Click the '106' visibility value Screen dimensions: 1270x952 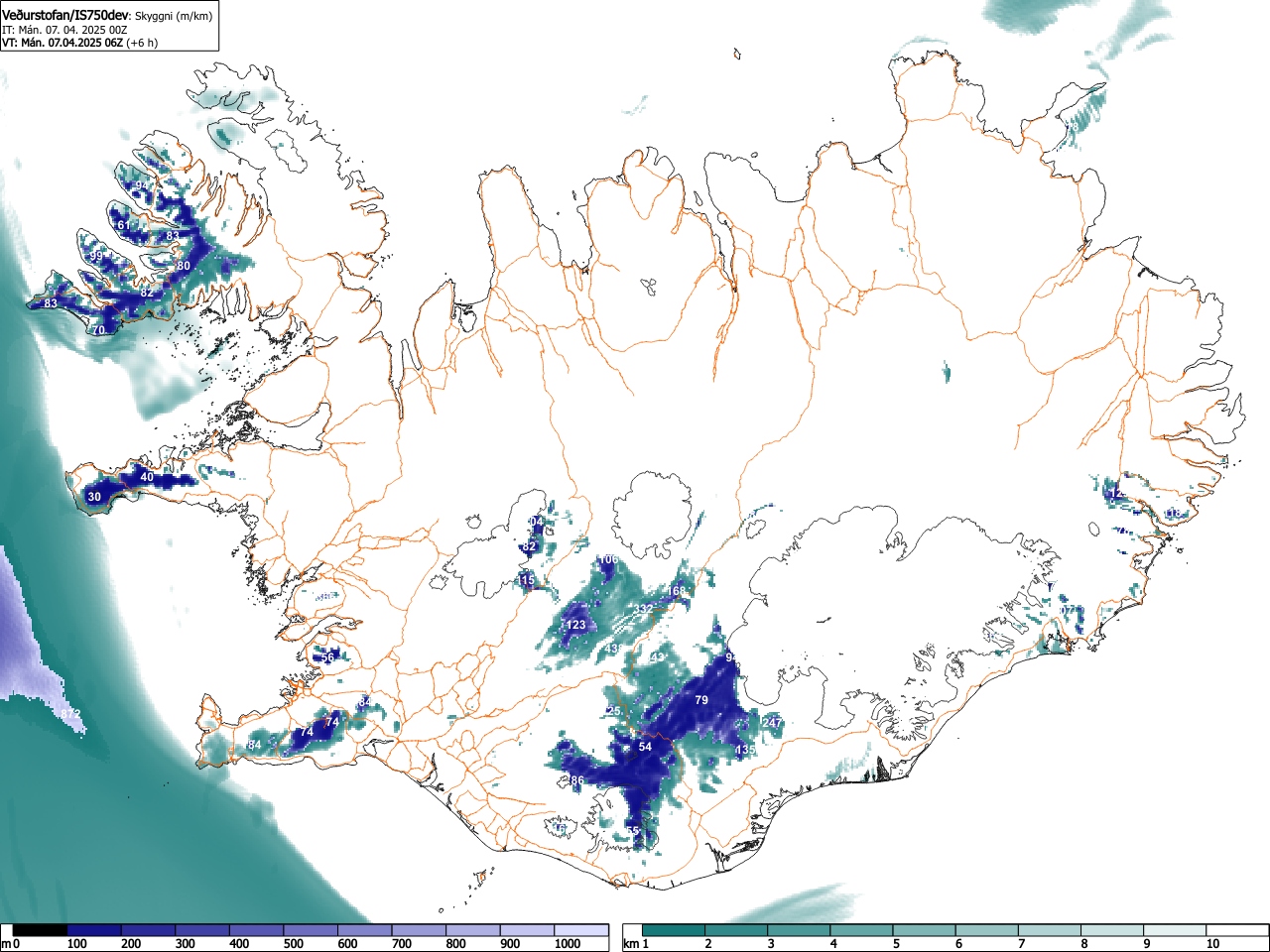(608, 560)
